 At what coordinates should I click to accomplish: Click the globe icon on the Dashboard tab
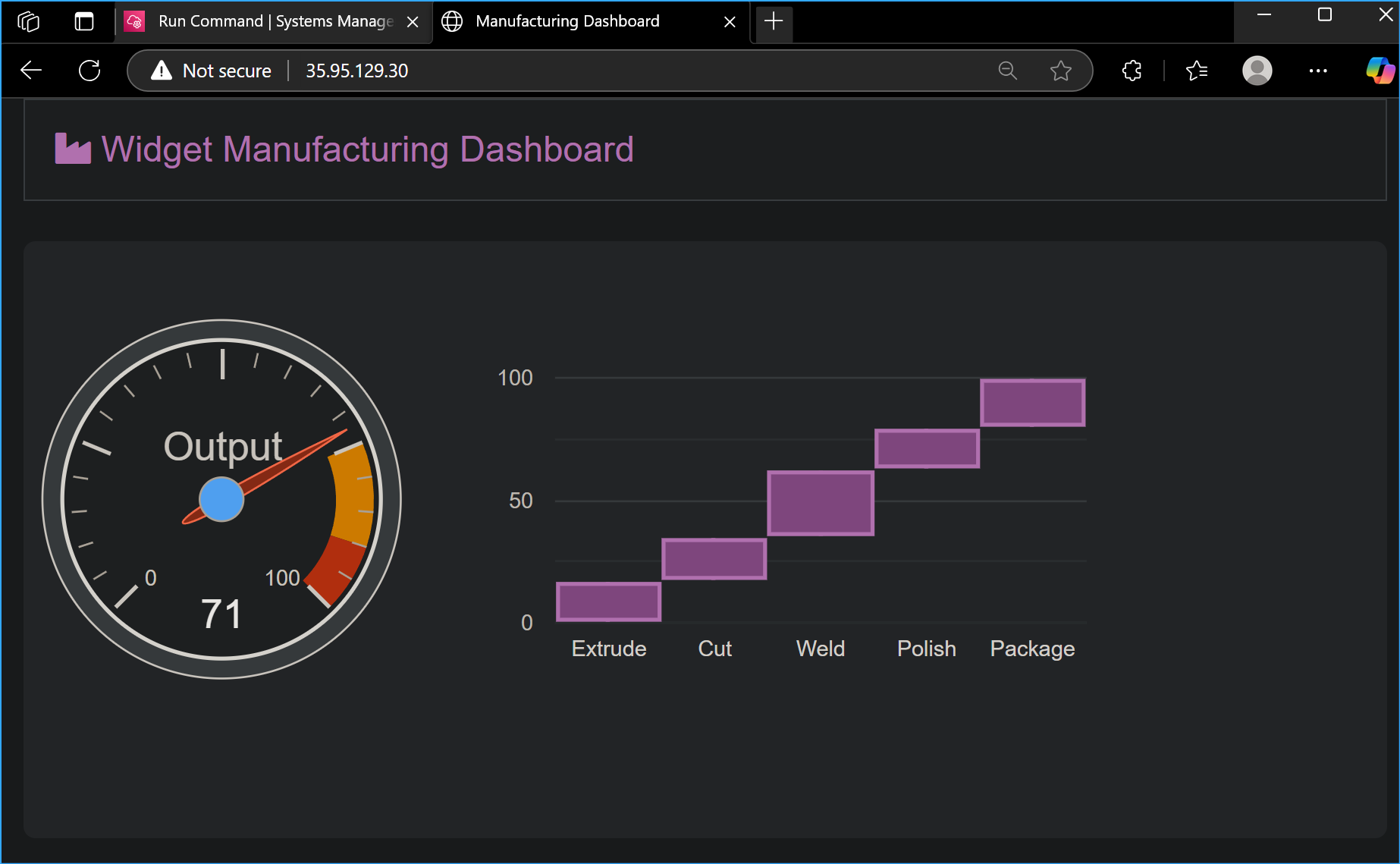(452, 21)
